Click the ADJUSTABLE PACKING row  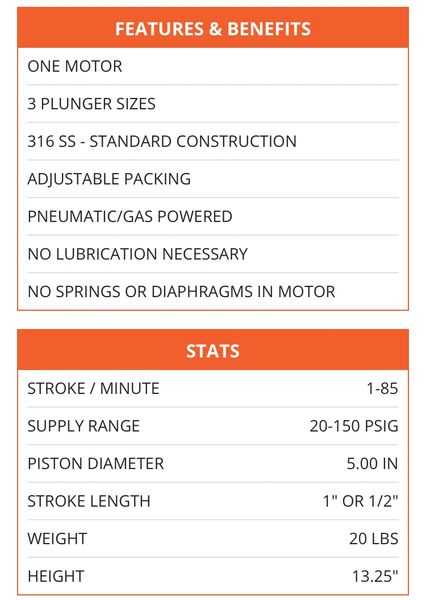(213, 179)
